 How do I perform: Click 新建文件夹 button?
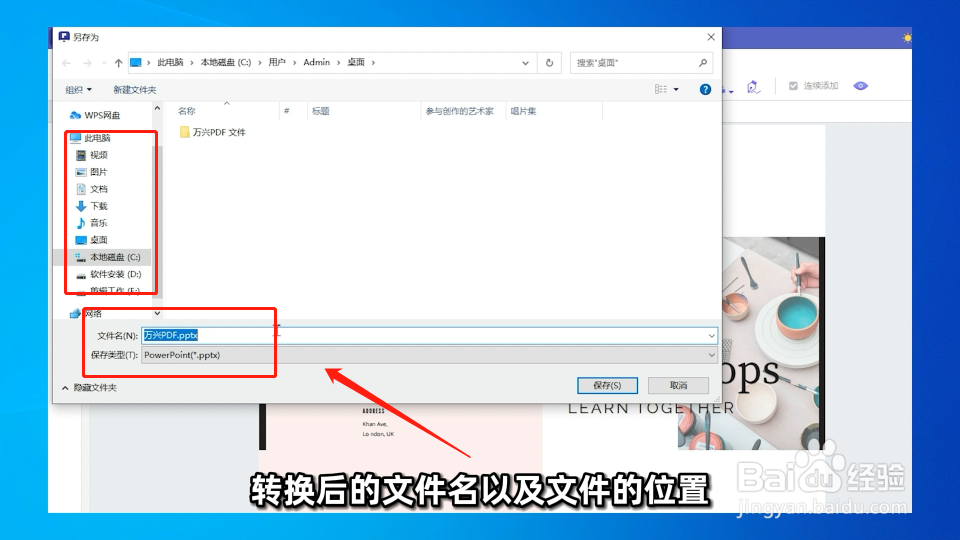tap(135, 90)
